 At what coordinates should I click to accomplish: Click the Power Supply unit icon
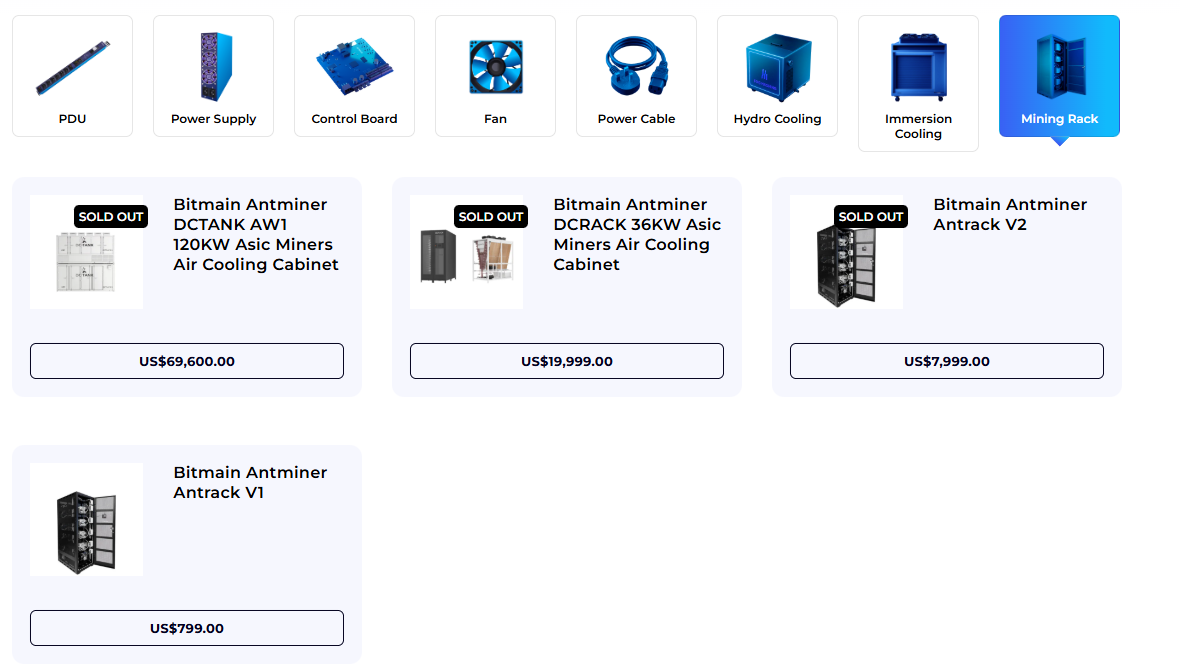[x=216, y=67]
